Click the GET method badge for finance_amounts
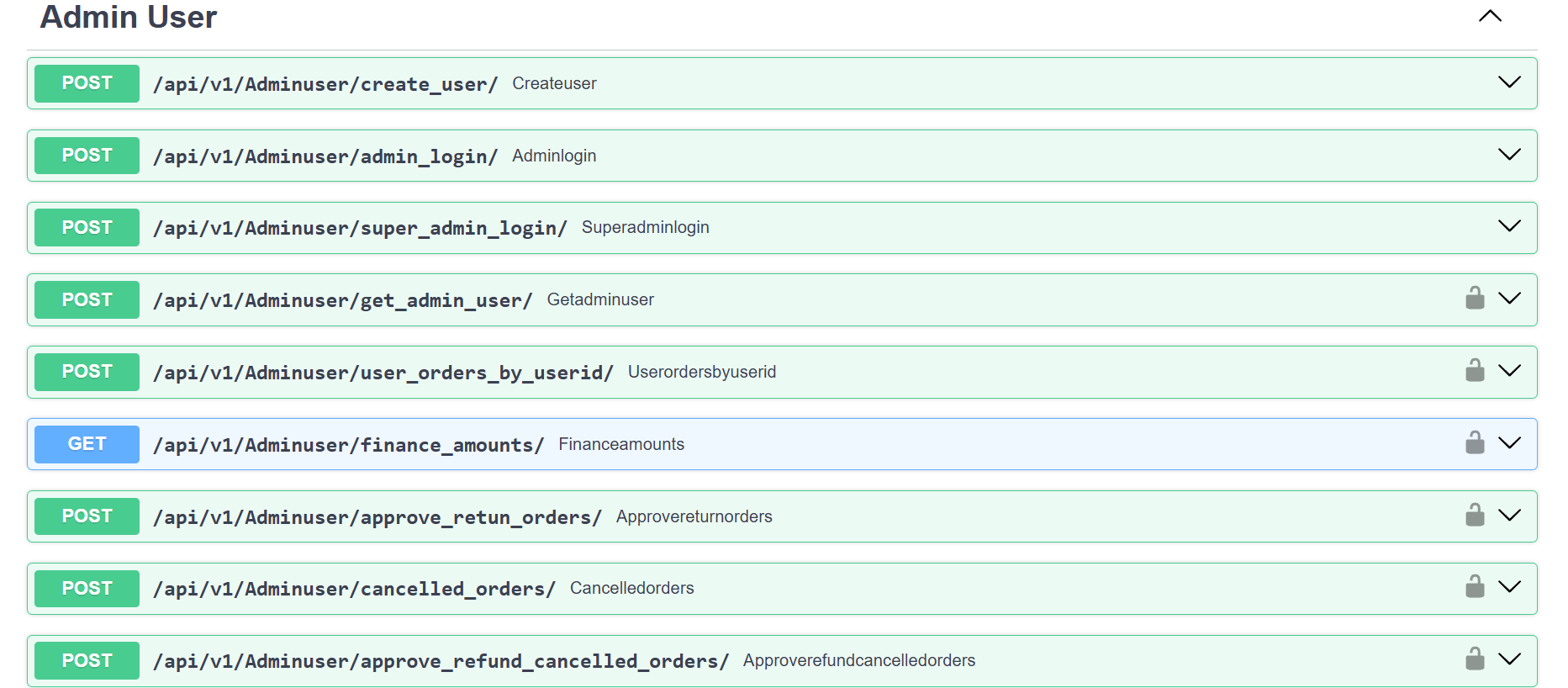Viewport: 1568px width, 688px height. coord(87,444)
